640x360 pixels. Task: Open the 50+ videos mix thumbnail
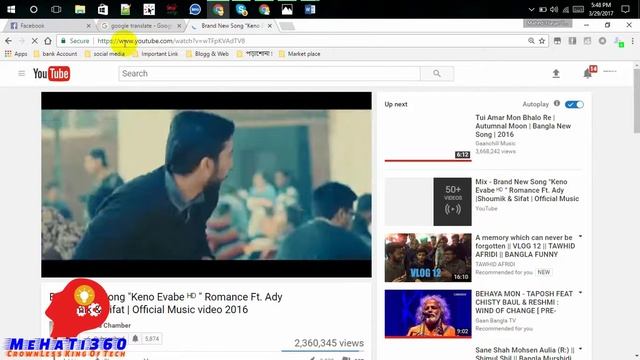[428, 201]
